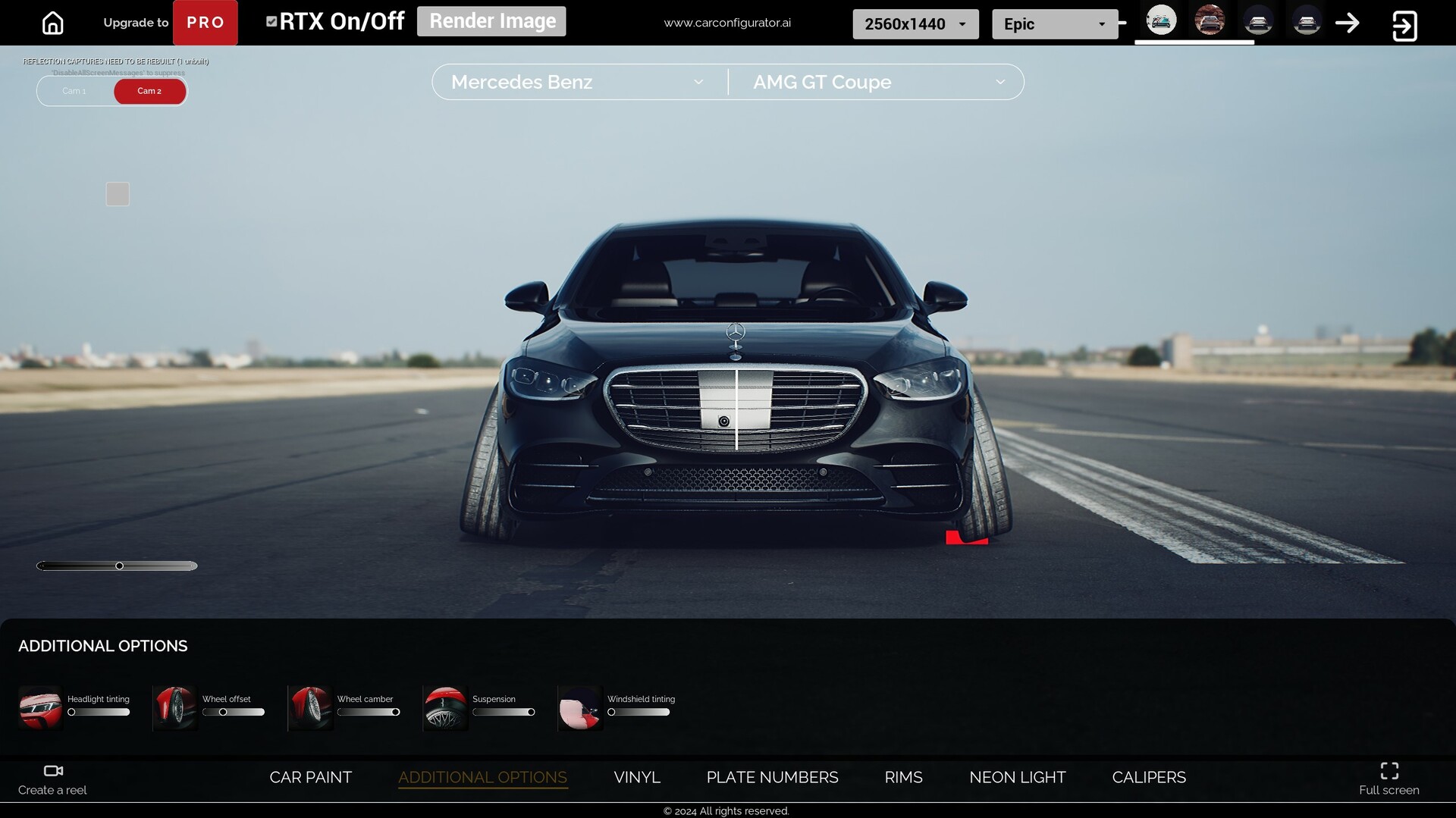Click the PRO upgrade button
The image size is (1456, 818).
[206, 23]
